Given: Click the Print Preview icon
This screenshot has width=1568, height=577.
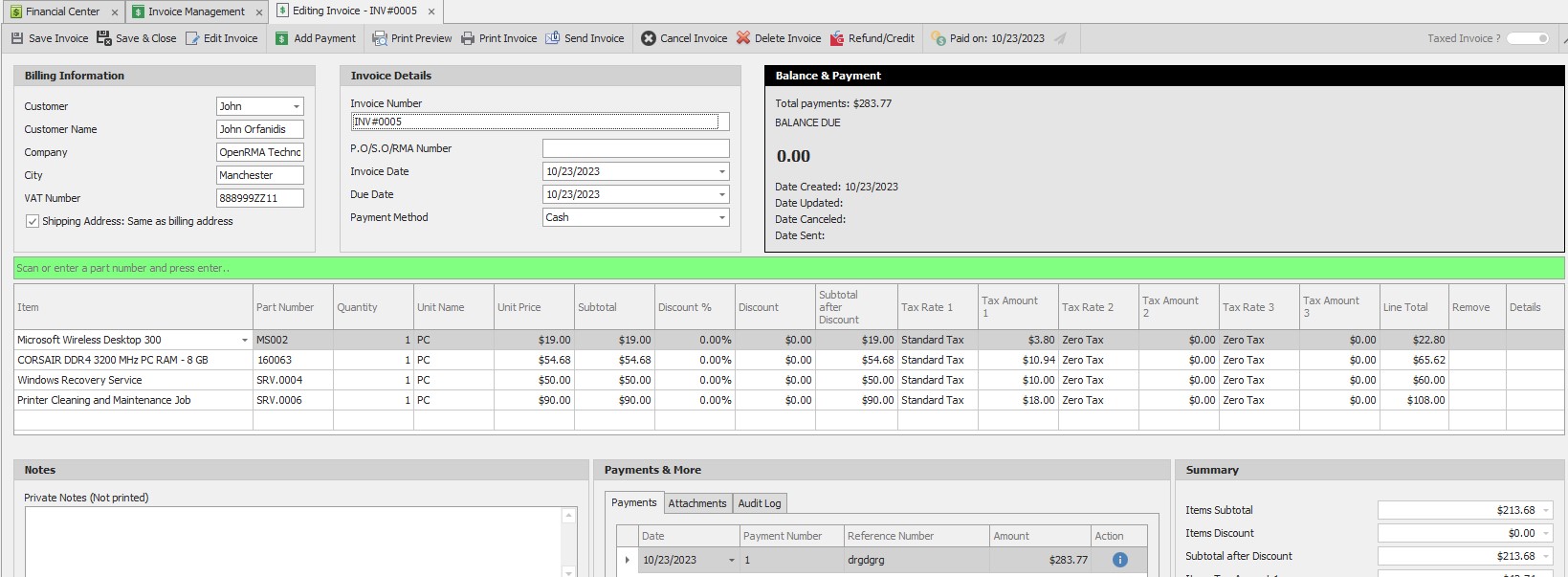Looking at the screenshot, I should [379, 38].
